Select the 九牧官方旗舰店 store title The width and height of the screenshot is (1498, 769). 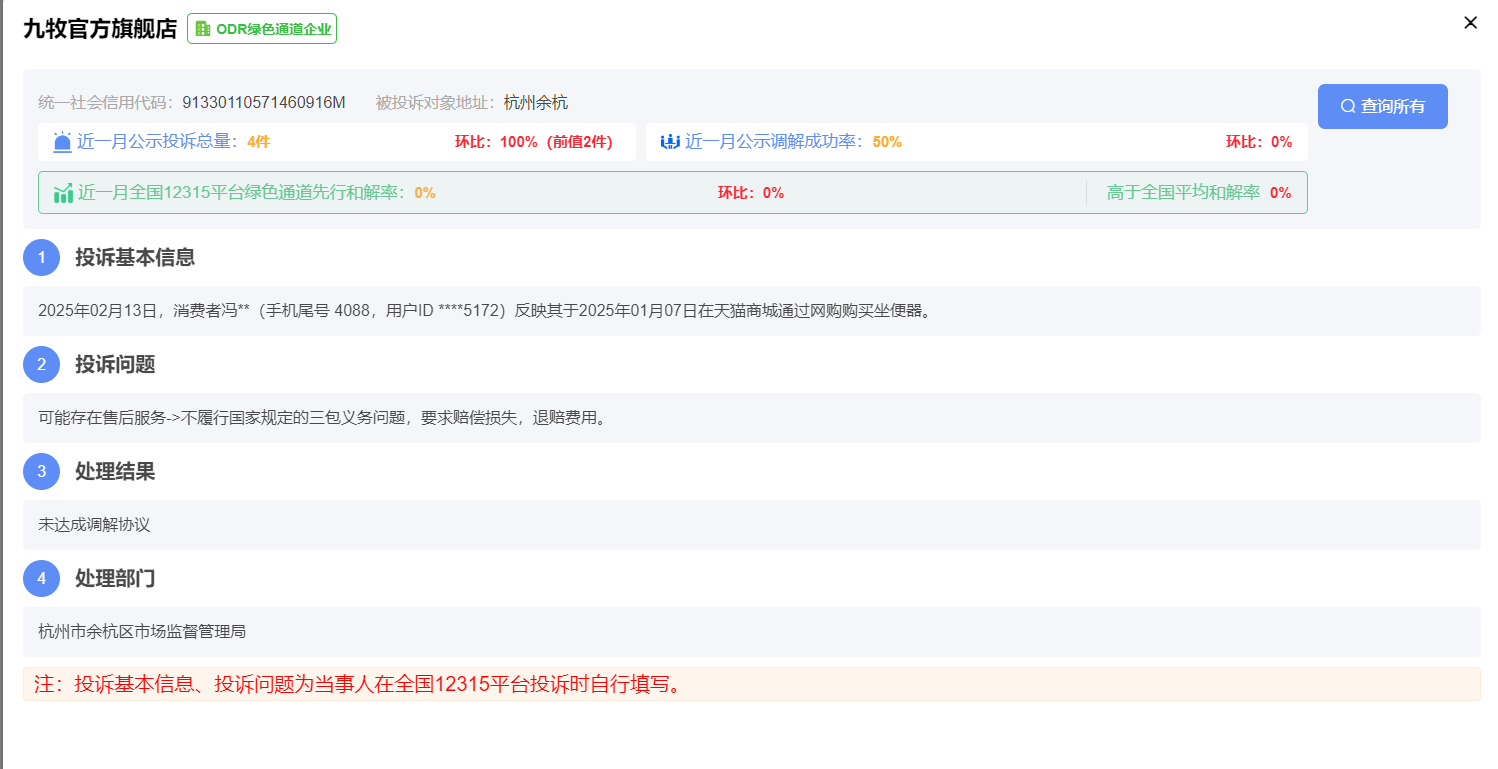point(100,28)
